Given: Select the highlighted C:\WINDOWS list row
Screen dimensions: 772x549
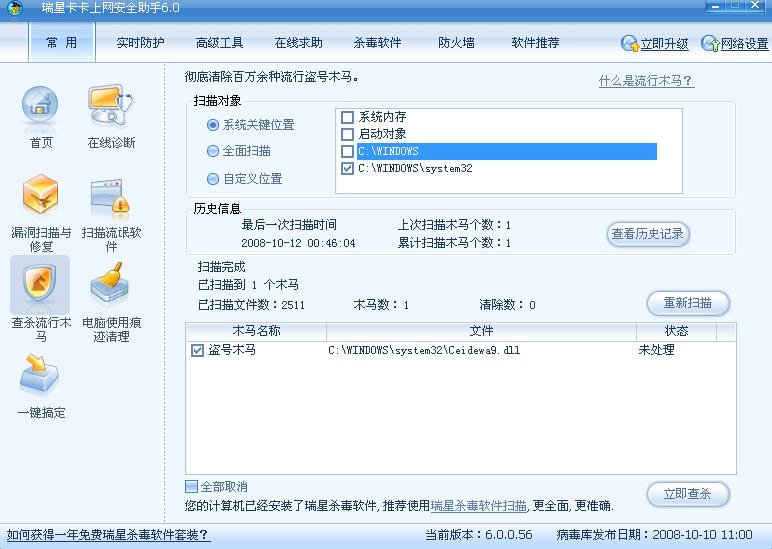Looking at the screenshot, I should pyautogui.click(x=507, y=151).
